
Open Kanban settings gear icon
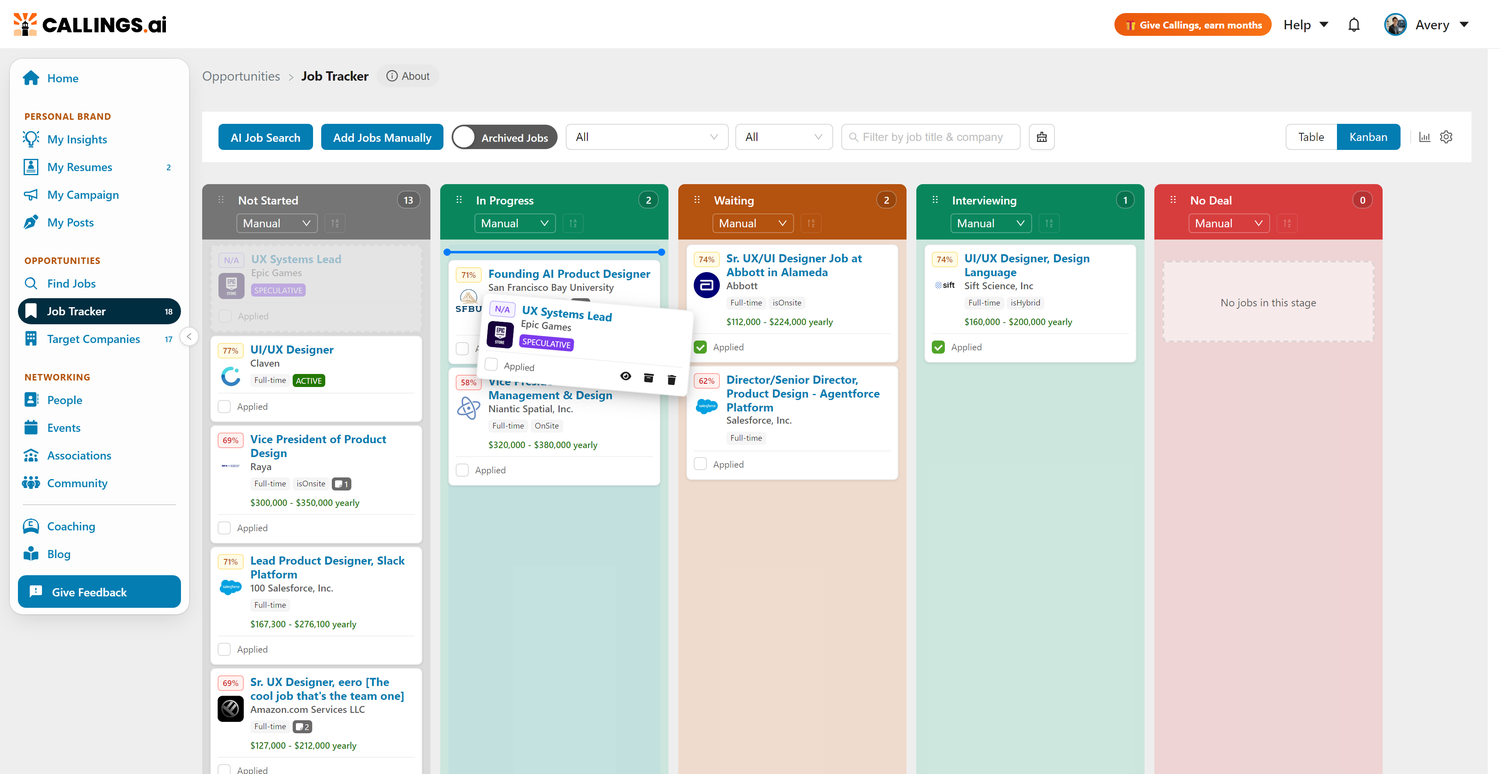tap(1446, 137)
